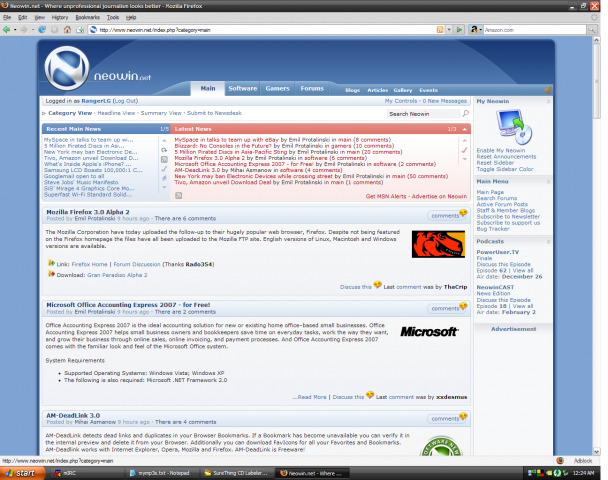
Task: Collapse the Podcasts sidebar section
Action: click(548, 242)
